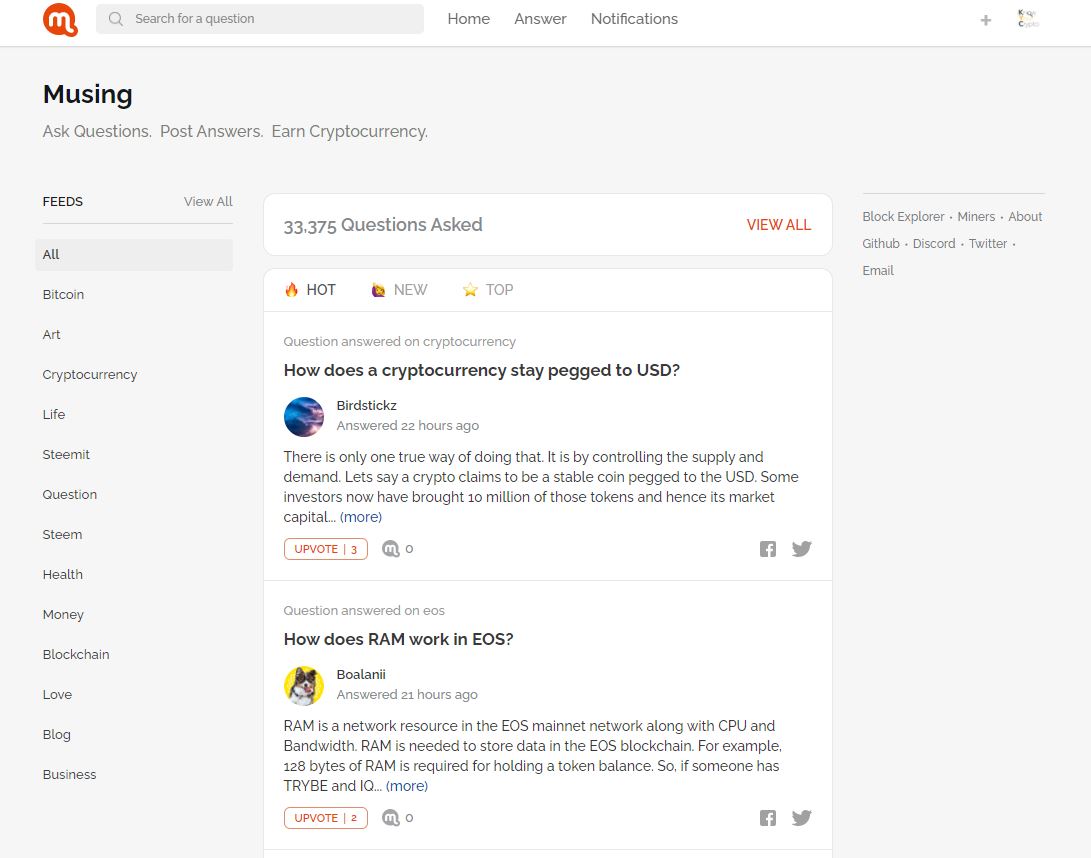This screenshot has height=858, width=1091.
Task: Upvote the USD pegged answer
Action: [x=326, y=549]
